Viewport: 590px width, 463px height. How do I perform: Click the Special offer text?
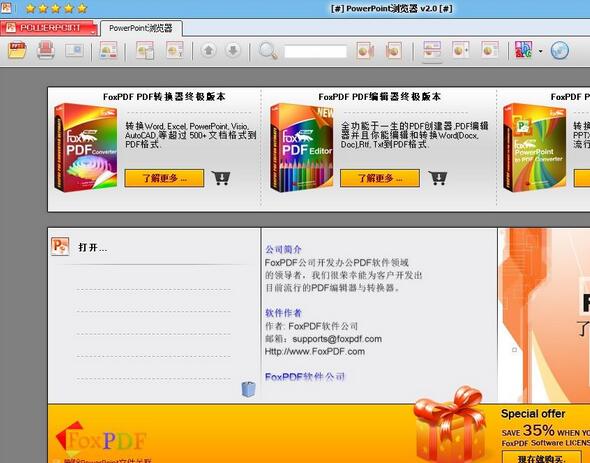pos(533,414)
